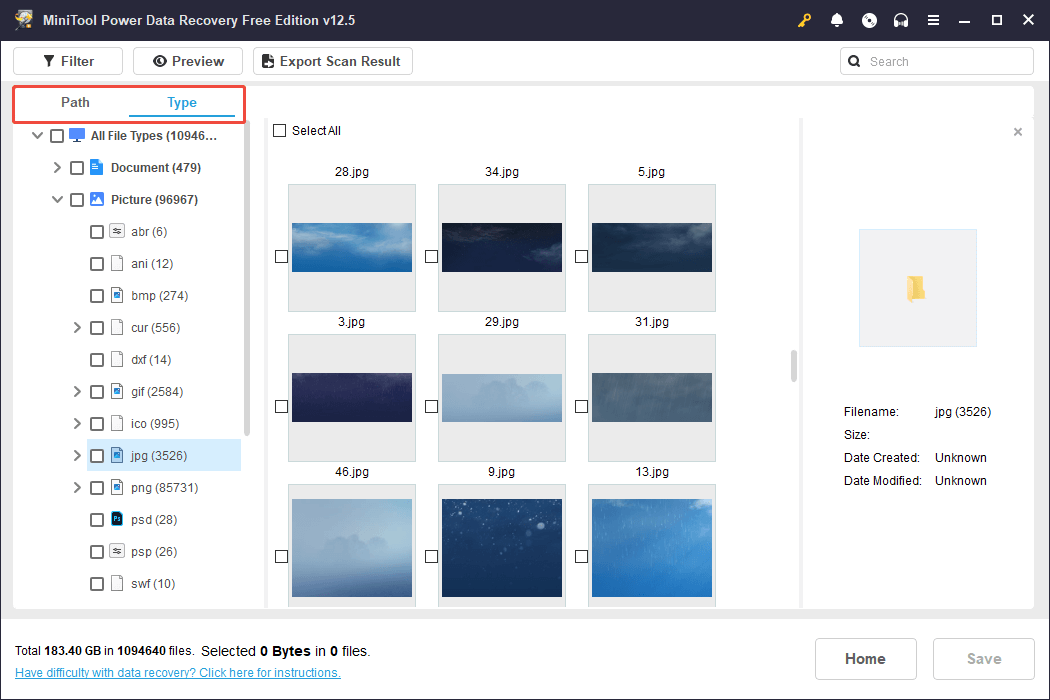Click the Picture category icon
The width and height of the screenshot is (1050, 700).
pos(97,200)
